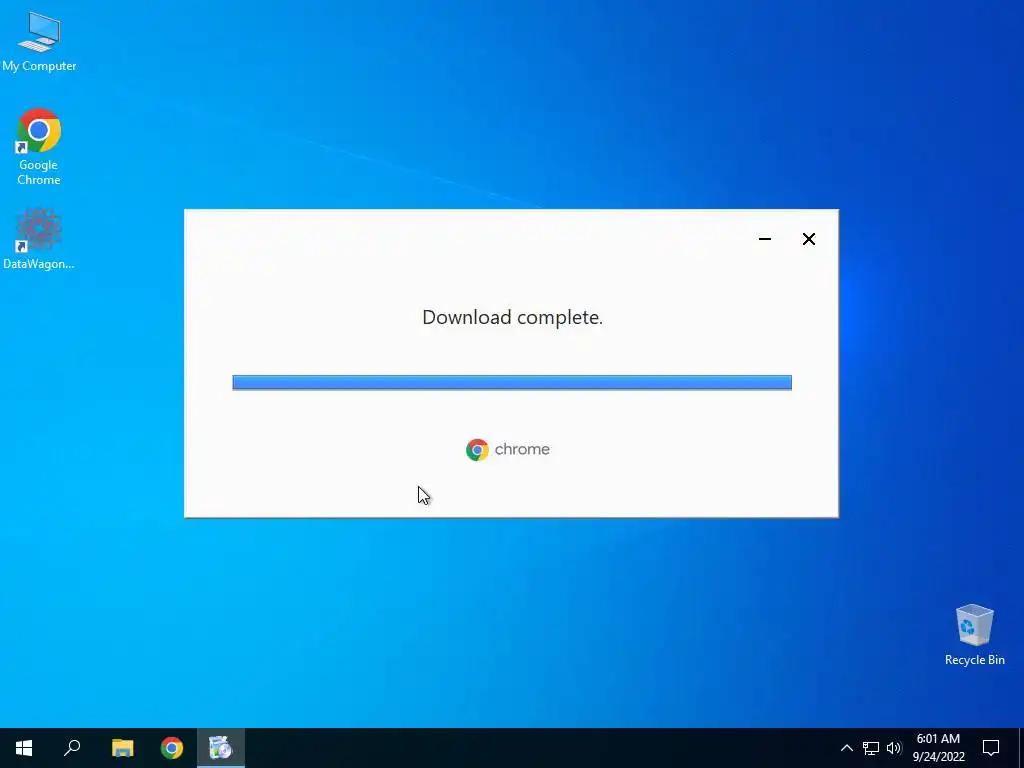The width and height of the screenshot is (1024, 768).
Task: Open the My Computer desktop icon
Action: click(39, 42)
